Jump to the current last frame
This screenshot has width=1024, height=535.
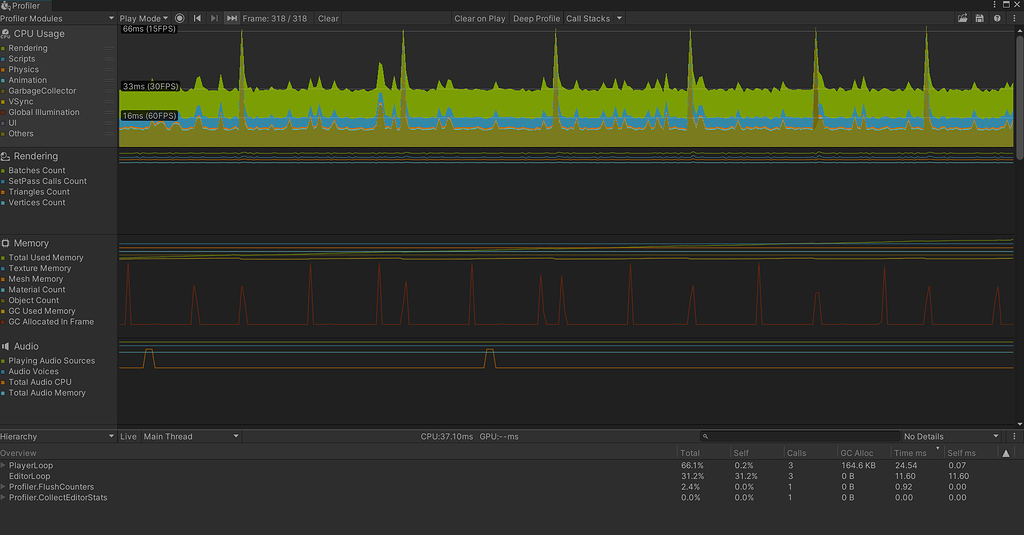coord(232,18)
